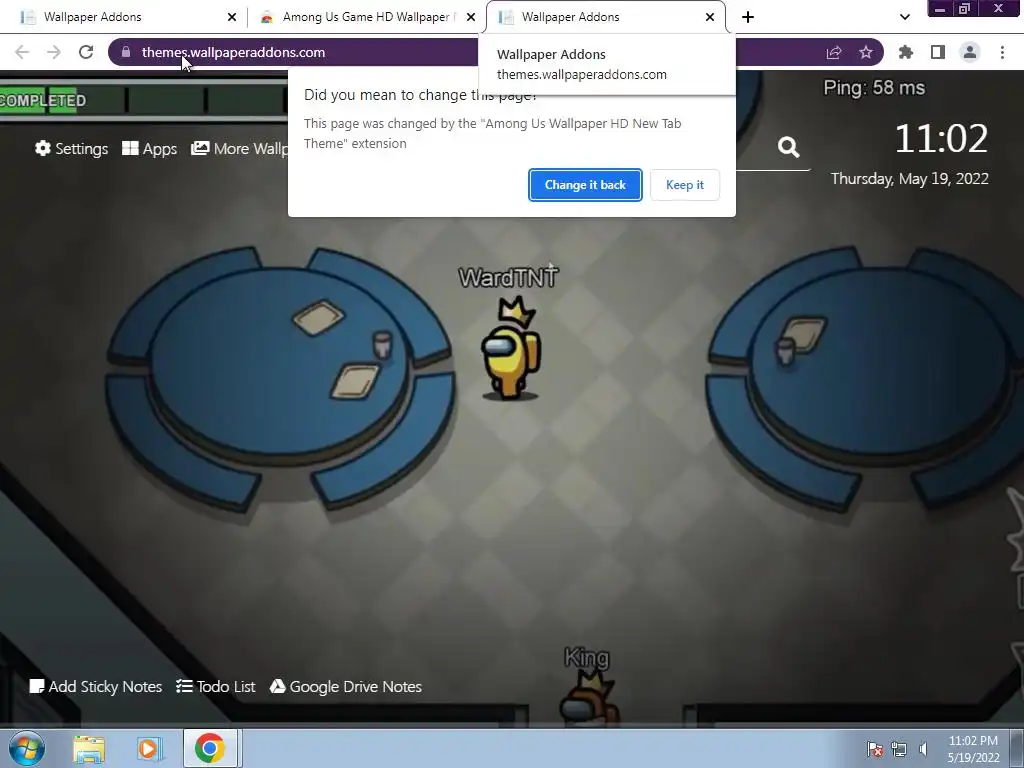Open the Extensions puzzle menu

(x=906, y=52)
